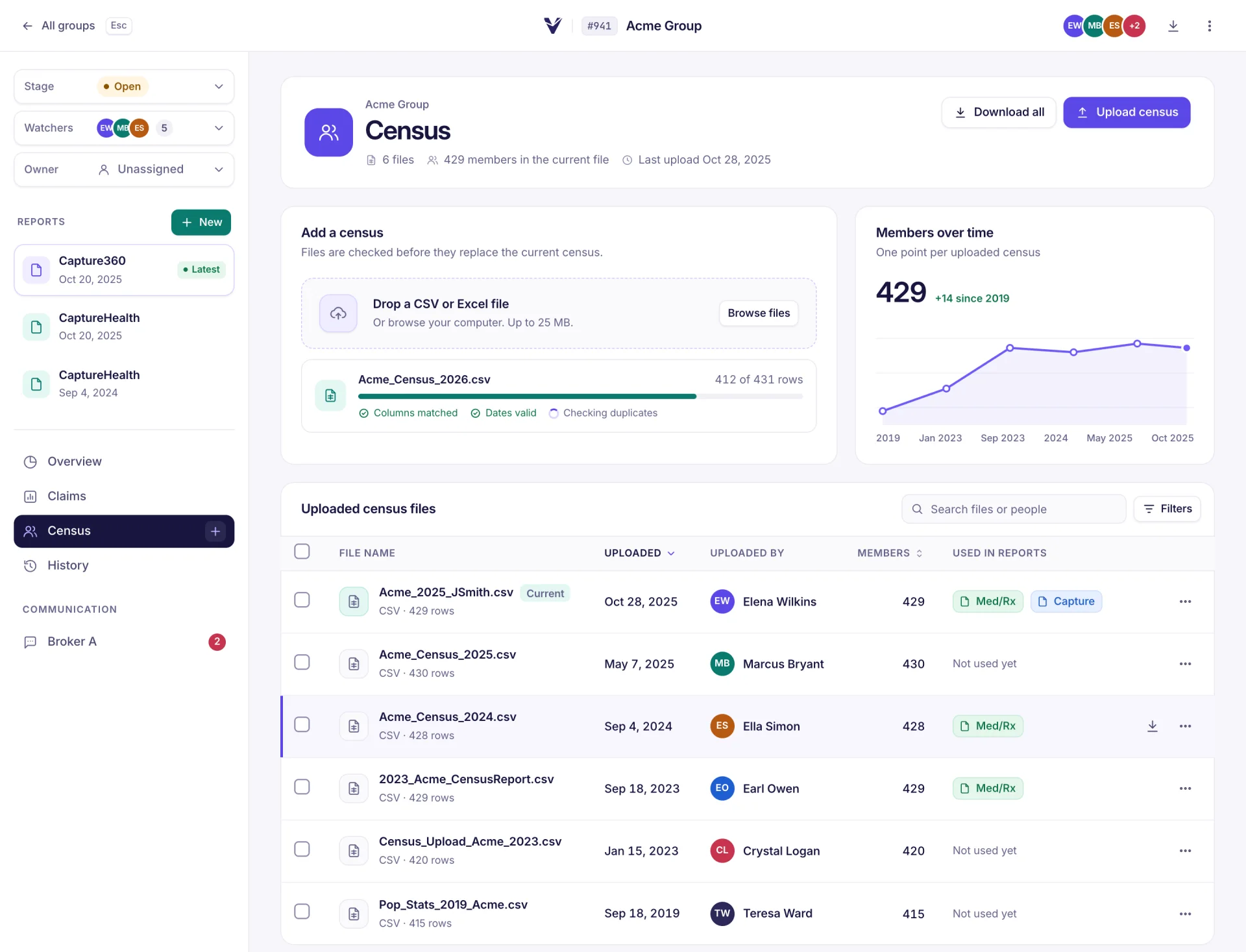Screen dimensions: 1246x952
Task: Open the History section
Action: (124, 566)
